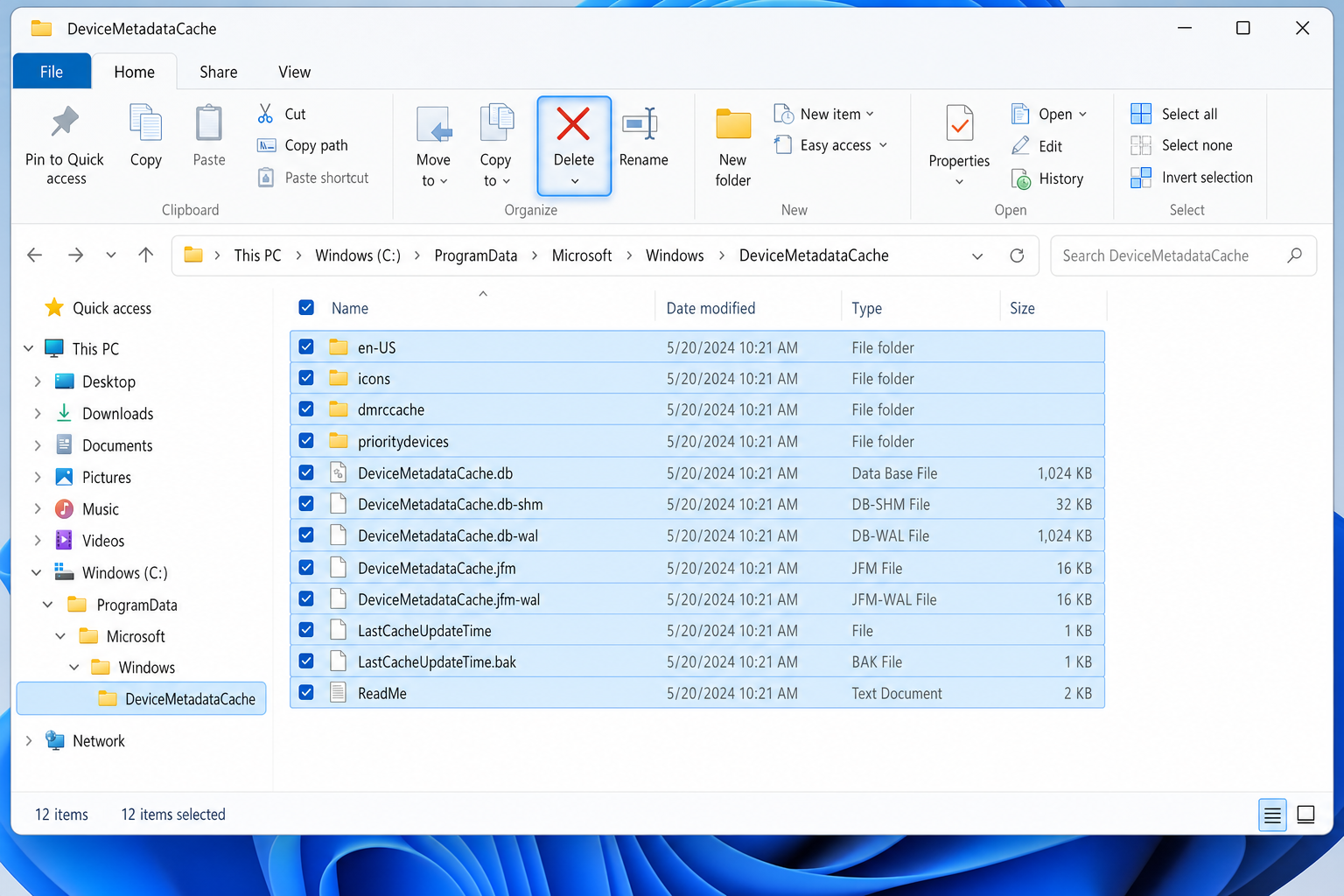Sort by the Name column header
The image size is (1344, 896).
point(350,308)
